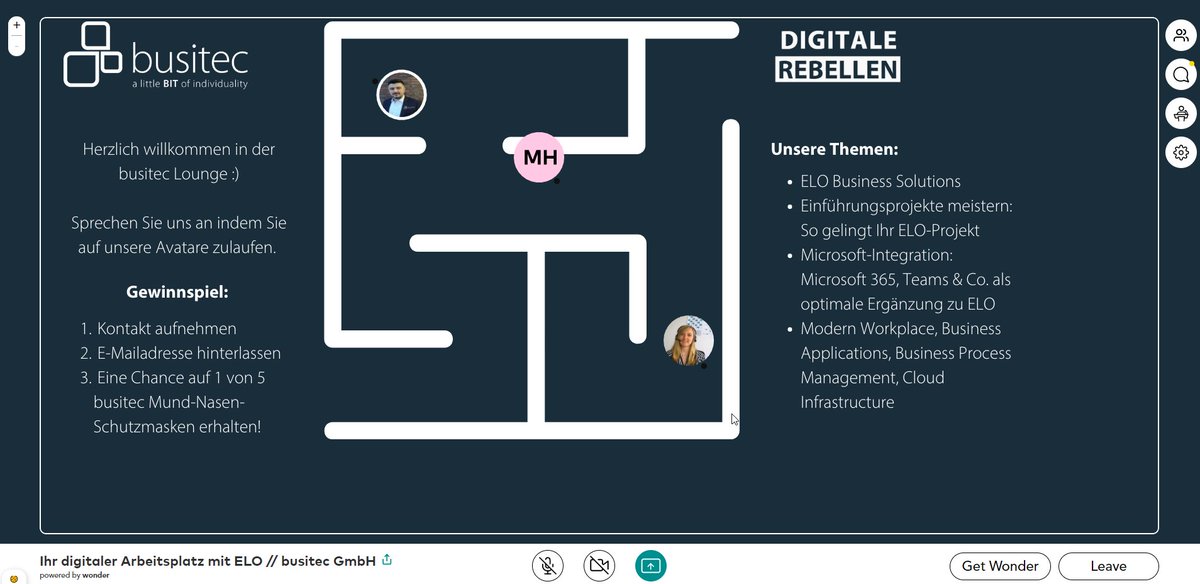The image size is (1200, 584).
Task: Start screen sharing with teal button
Action: click(x=651, y=566)
